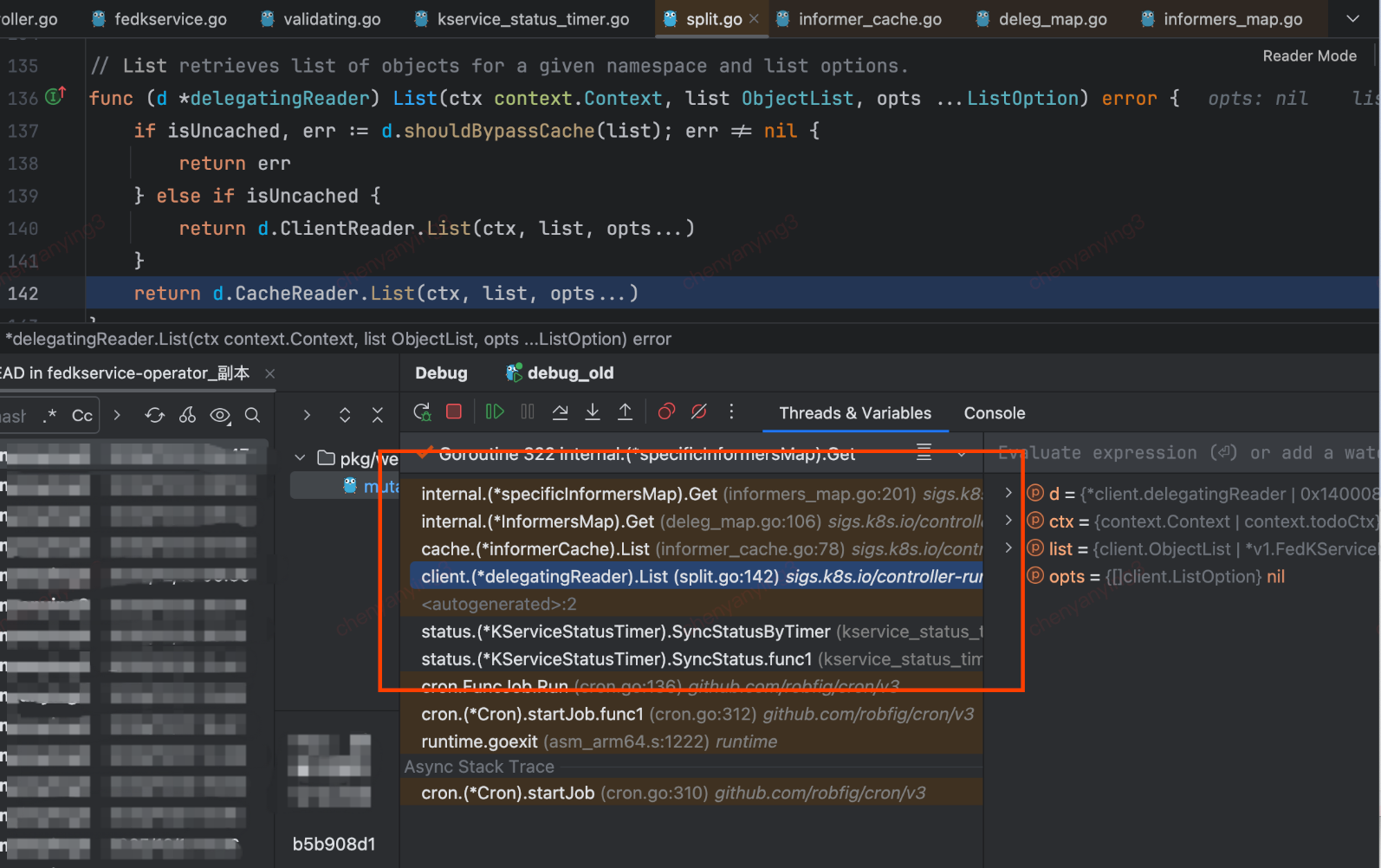The width and height of the screenshot is (1381, 868).
Task: Switch to the fedkservice.go editor tab
Action: point(159,19)
